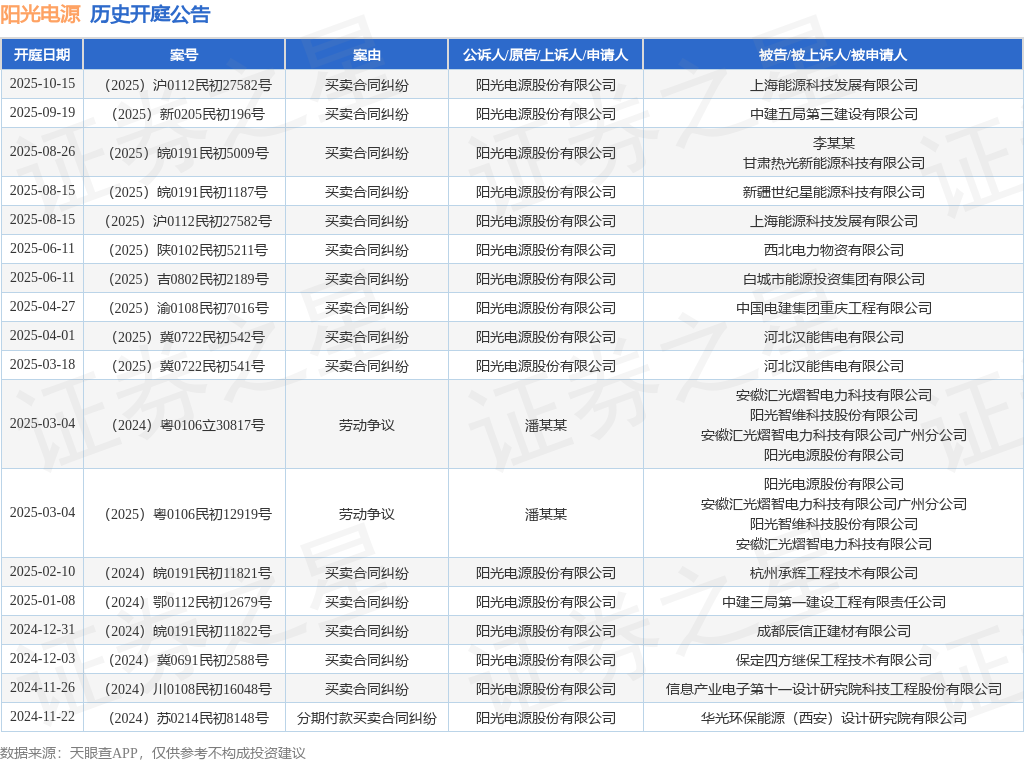Click the 历史开庭公告 heading
Viewport: 1024px width, 762px height.
click(x=150, y=14)
